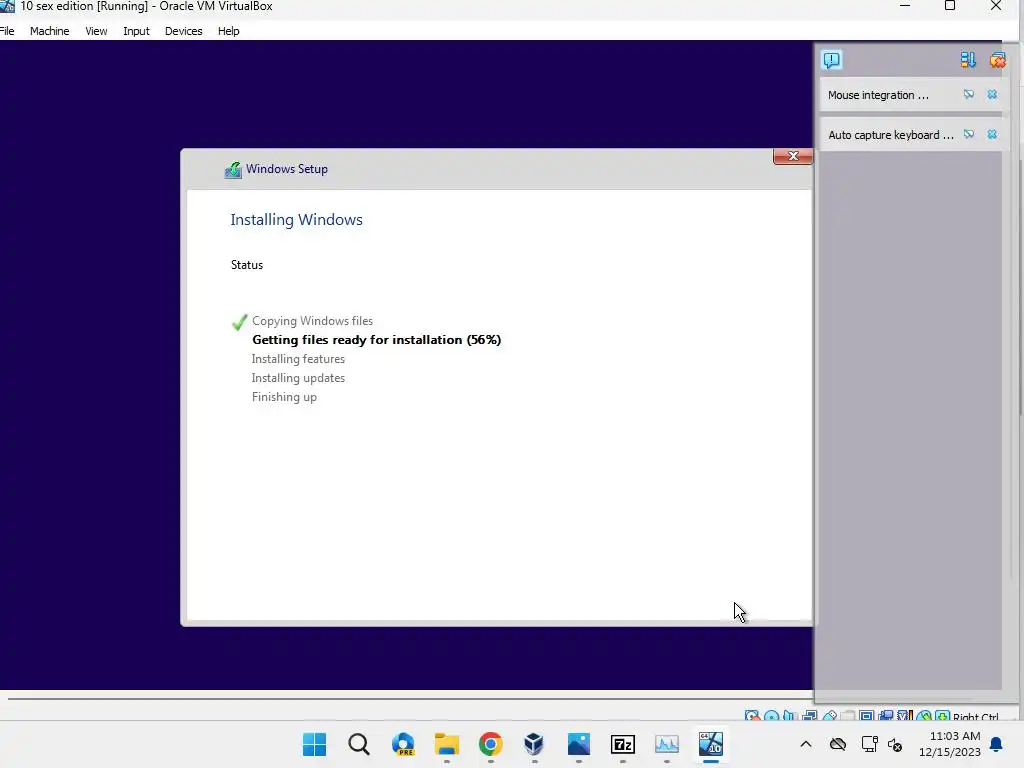The height and width of the screenshot is (768, 1024).
Task: Open 7-Zip from the taskbar
Action: [x=623, y=744]
